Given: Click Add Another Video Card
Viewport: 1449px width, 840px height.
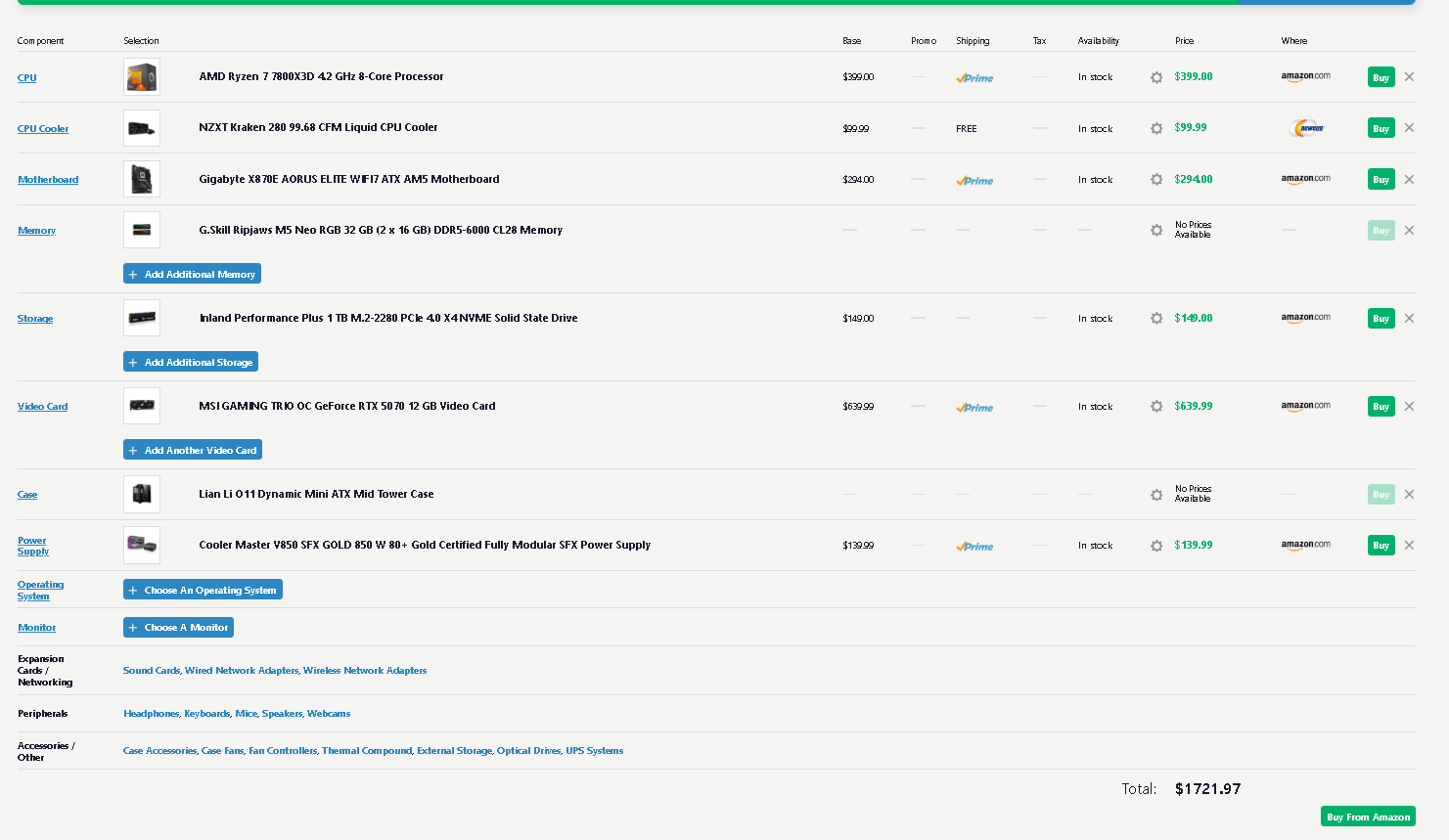Looking at the screenshot, I should click(x=193, y=451).
